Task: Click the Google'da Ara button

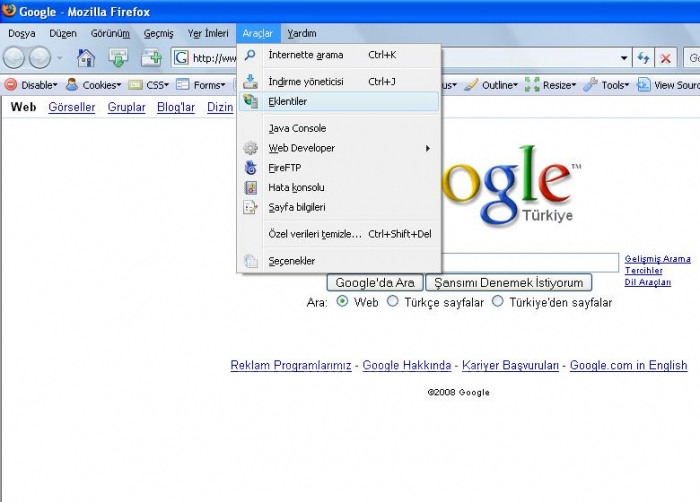Action: click(x=375, y=283)
